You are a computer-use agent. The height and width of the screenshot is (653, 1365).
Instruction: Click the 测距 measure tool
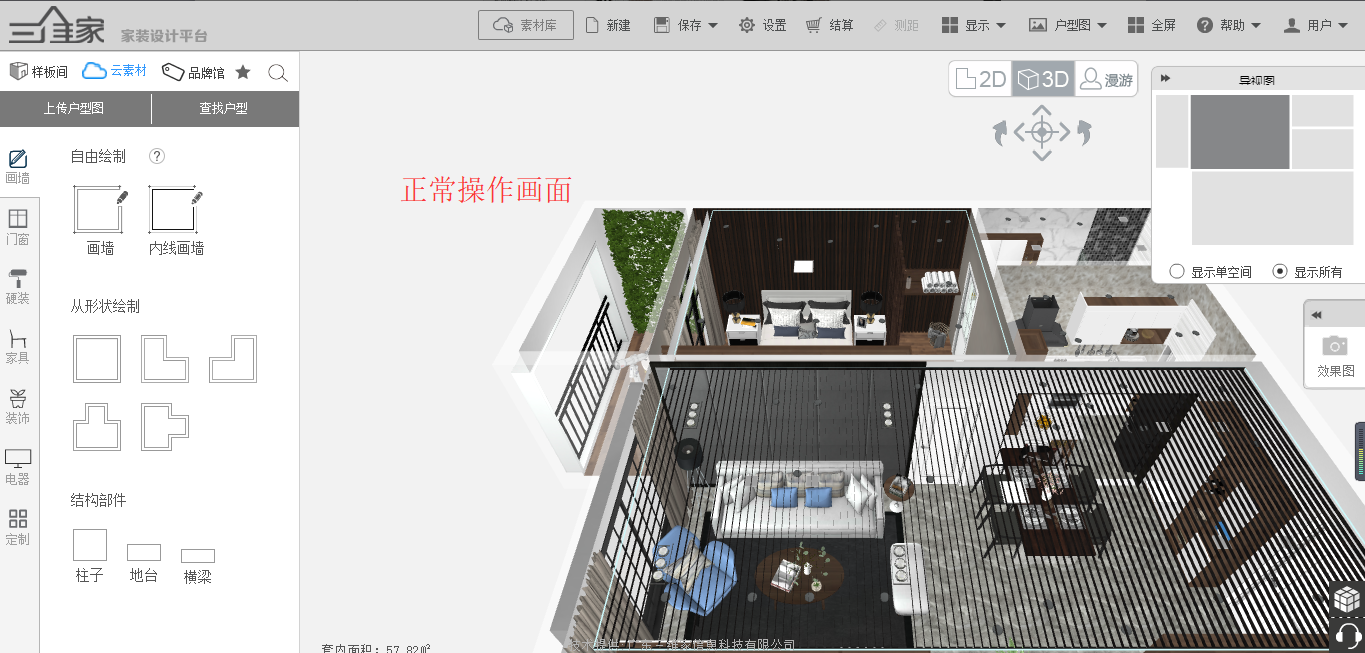[896, 25]
